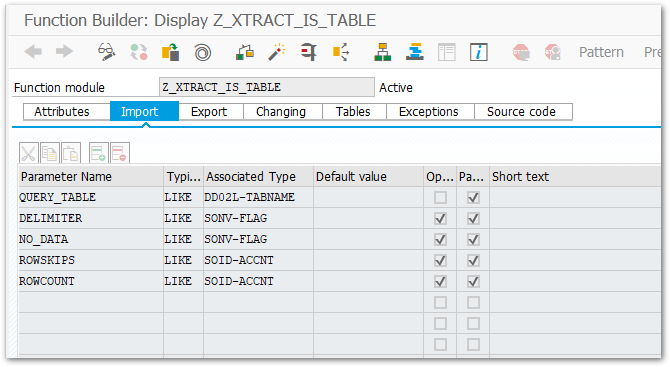Open function module documentation info icon

pos(479,52)
